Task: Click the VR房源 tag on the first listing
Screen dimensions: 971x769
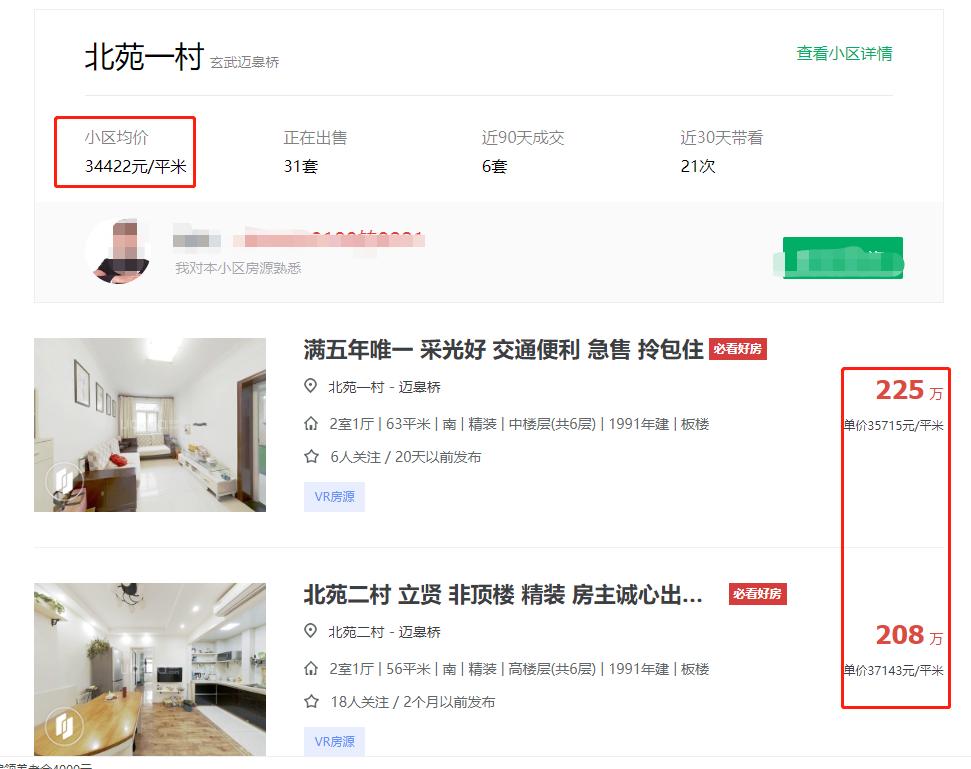Action: [332, 496]
